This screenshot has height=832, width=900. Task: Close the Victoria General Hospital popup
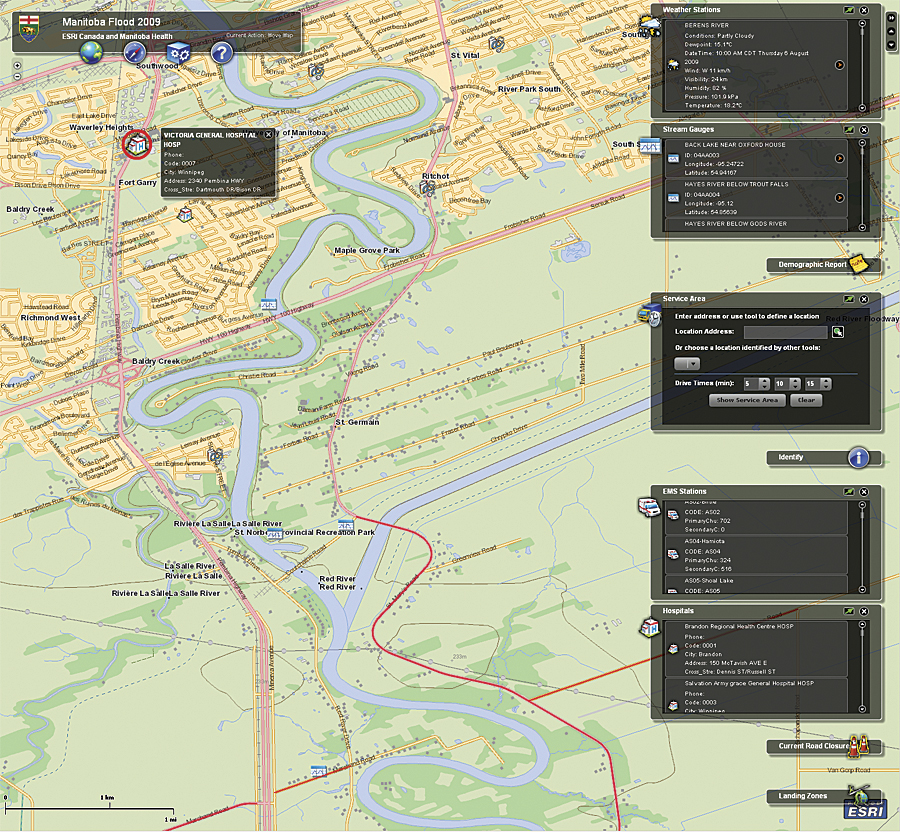tap(268, 134)
